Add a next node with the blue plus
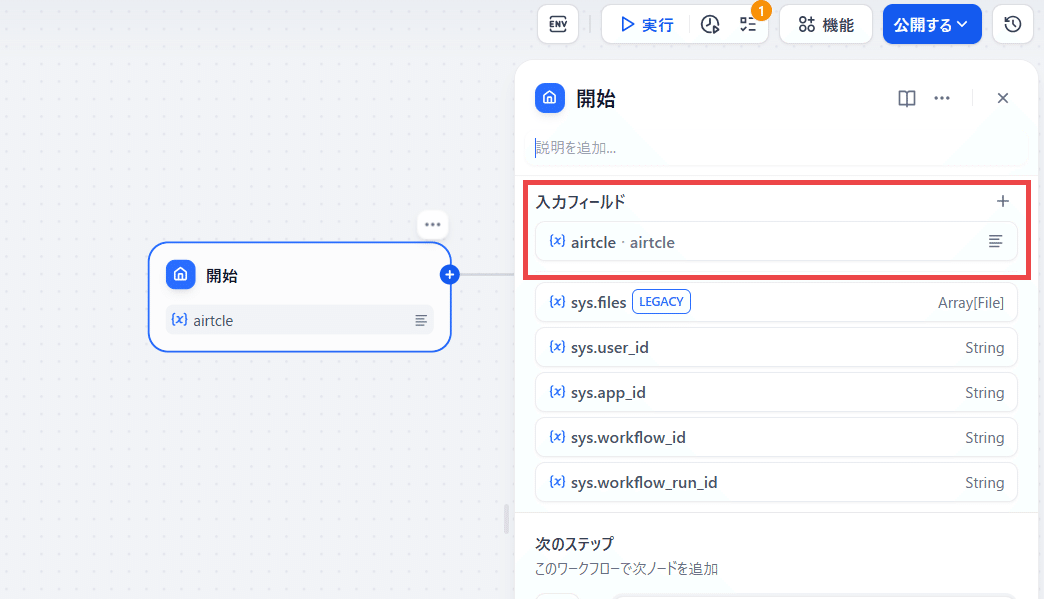This screenshot has width=1044, height=599. [x=449, y=274]
